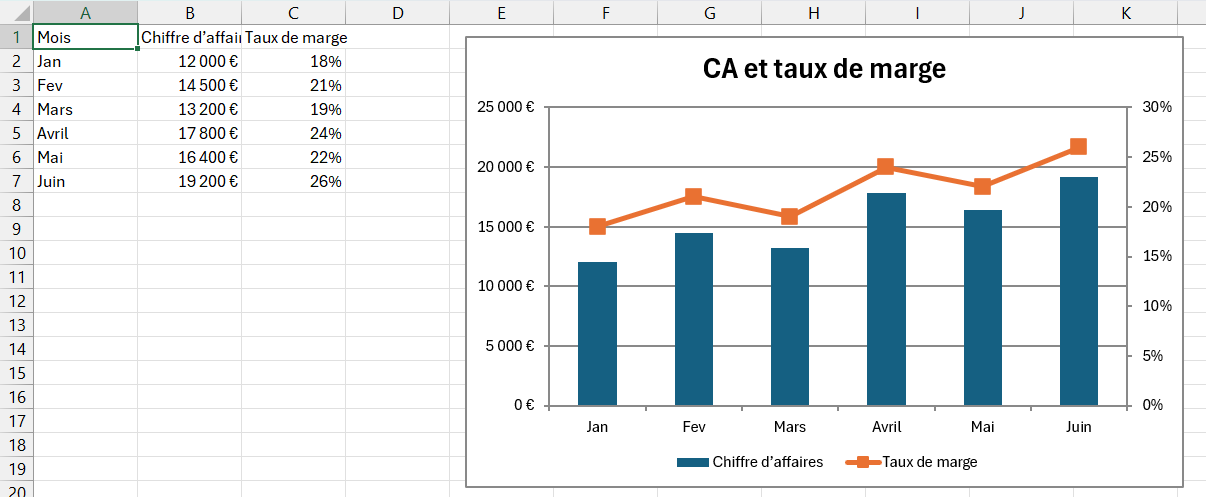Select cell A1 containing Mois
The height and width of the screenshot is (497, 1206).
[x=85, y=37]
